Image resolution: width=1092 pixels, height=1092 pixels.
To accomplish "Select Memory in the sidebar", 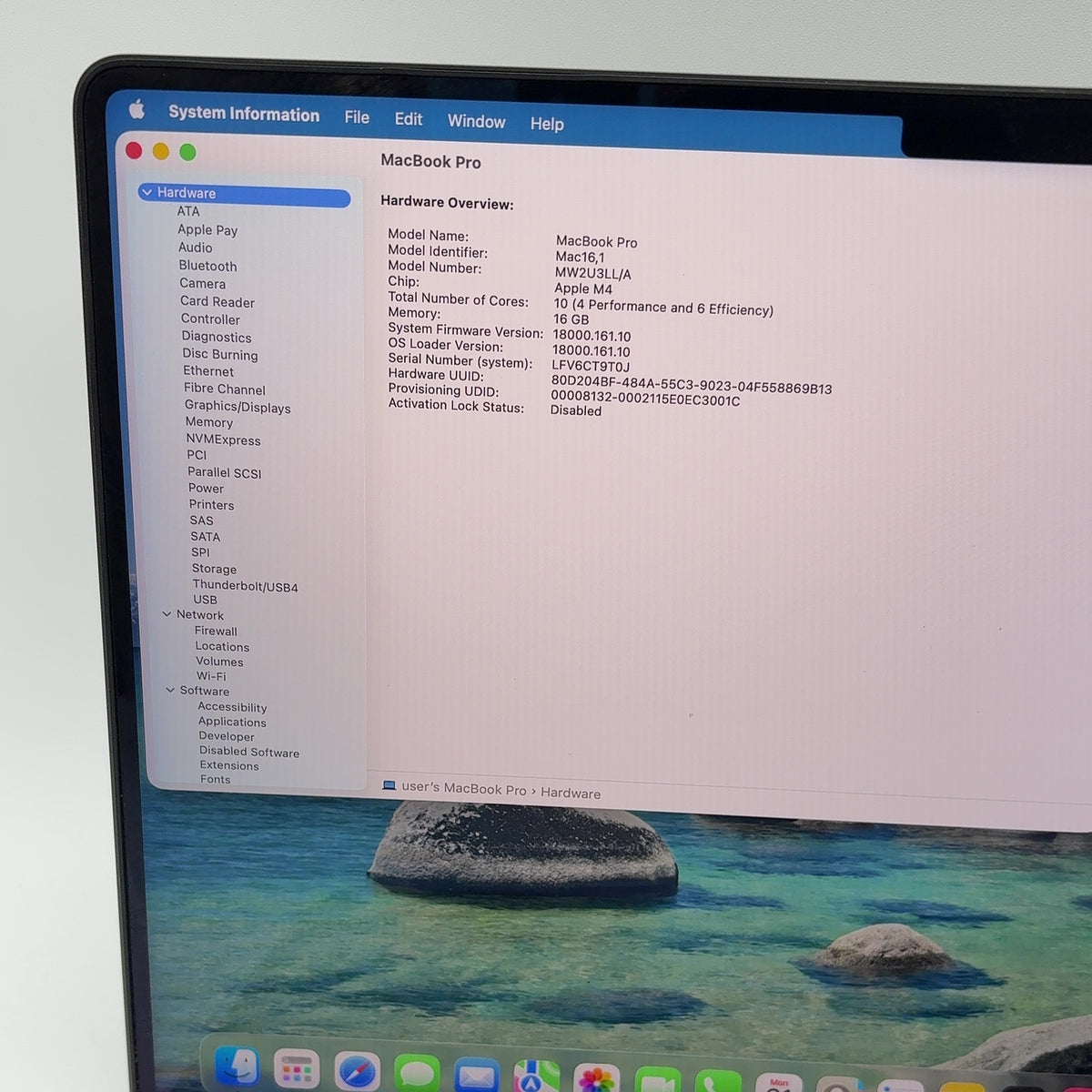I will click(x=209, y=422).
